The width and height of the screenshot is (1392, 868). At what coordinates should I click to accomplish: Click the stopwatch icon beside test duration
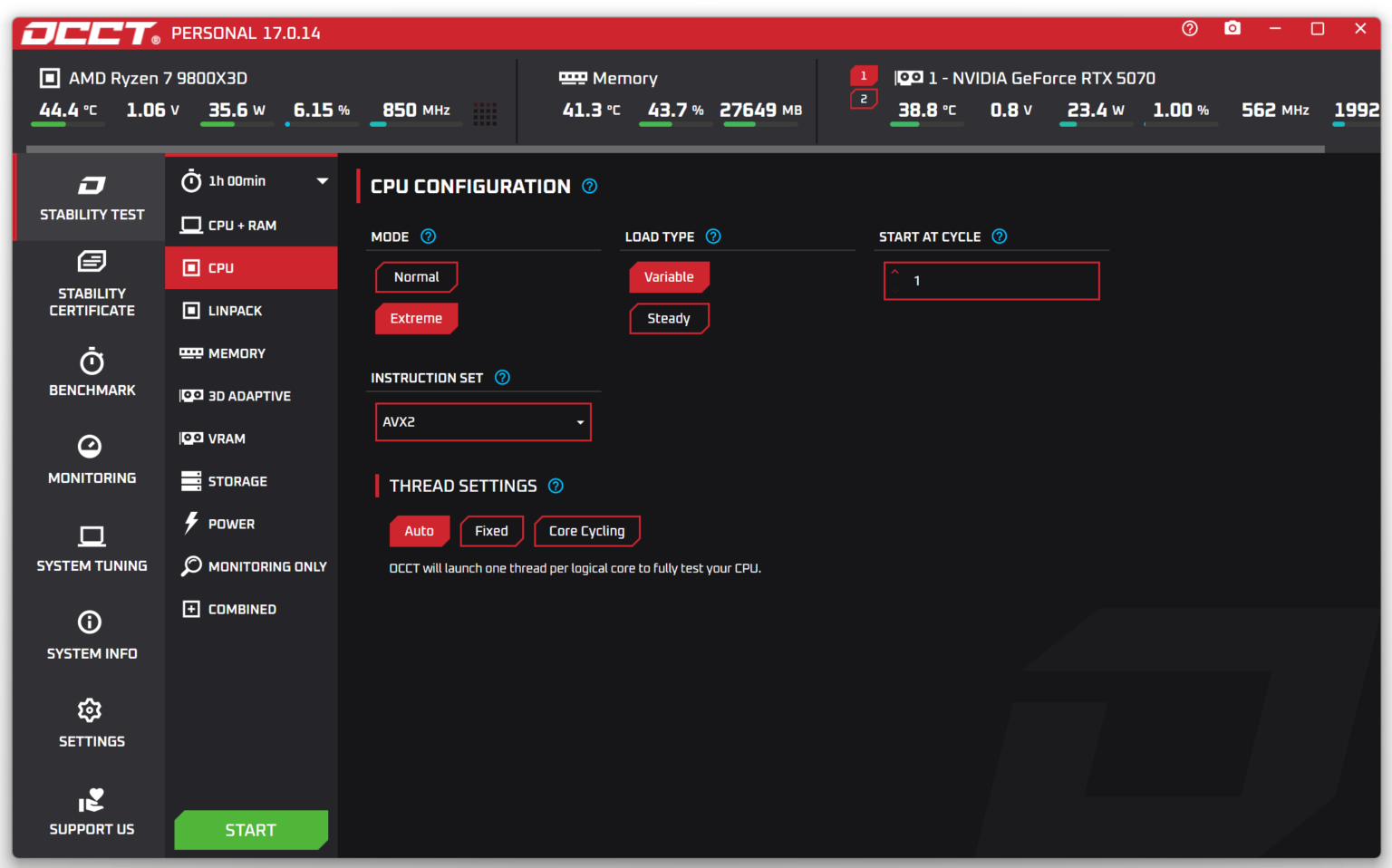pos(191,181)
